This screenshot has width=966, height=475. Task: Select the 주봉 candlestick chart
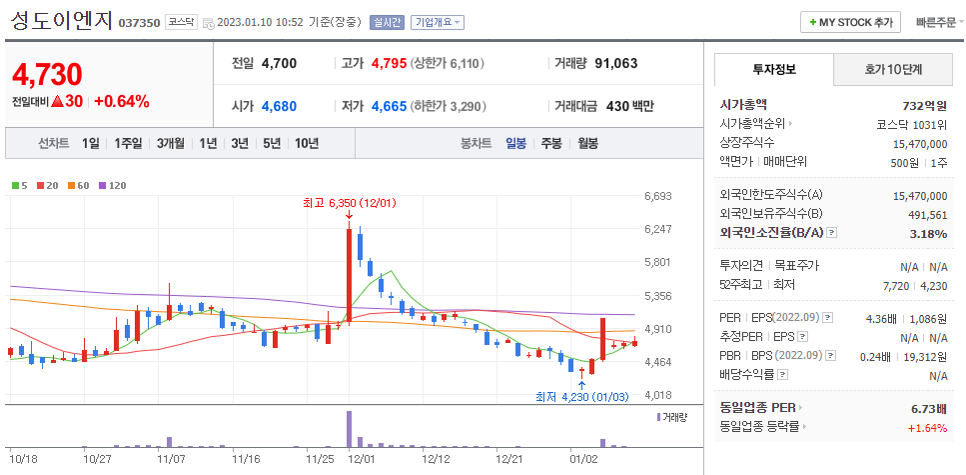(552, 144)
